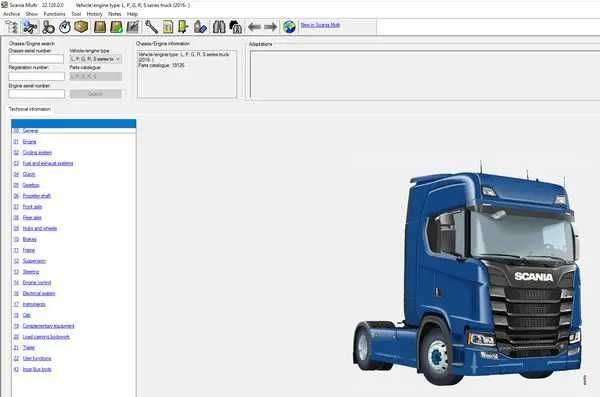The height and width of the screenshot is (397, 600).
Task: Click the globe icon in the toolbar
Action: coord(289,27)
